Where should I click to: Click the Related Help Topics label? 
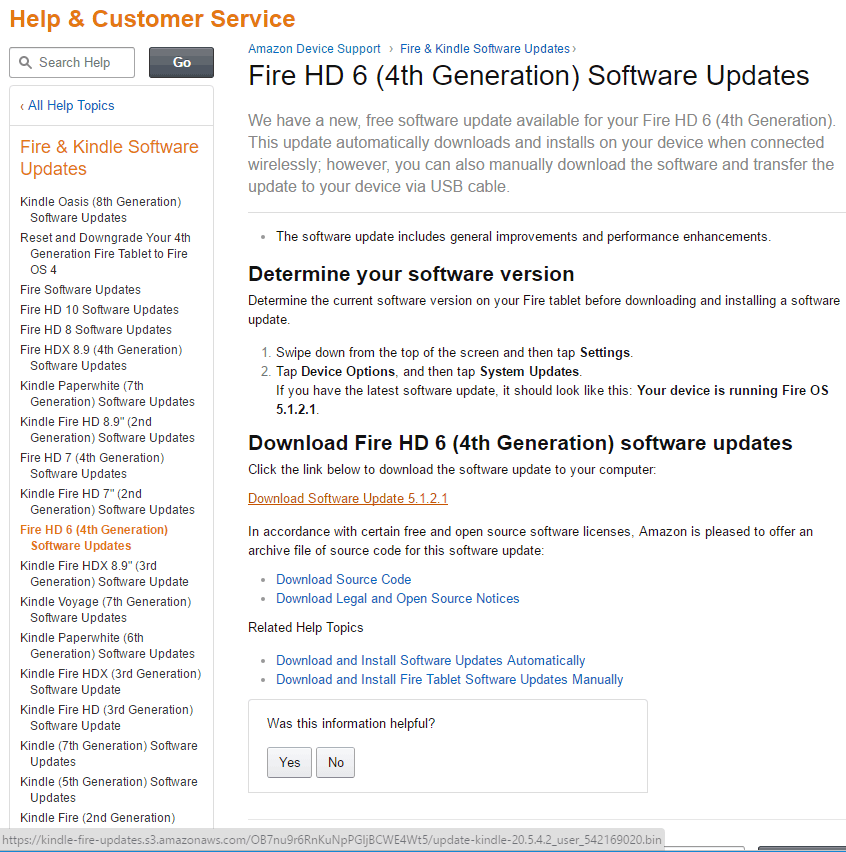click(306, 628)
